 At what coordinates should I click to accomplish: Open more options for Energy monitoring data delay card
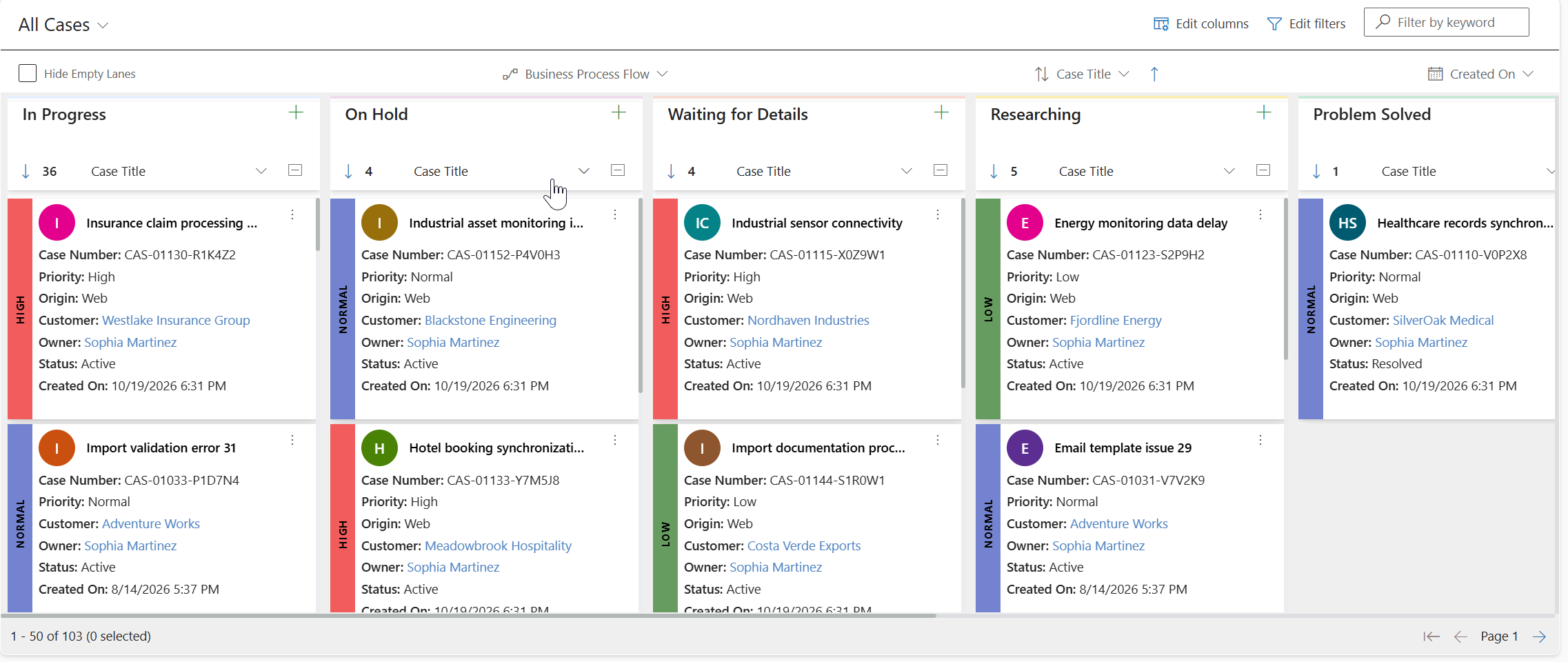pyautogui.click(x=1260, y=214)
